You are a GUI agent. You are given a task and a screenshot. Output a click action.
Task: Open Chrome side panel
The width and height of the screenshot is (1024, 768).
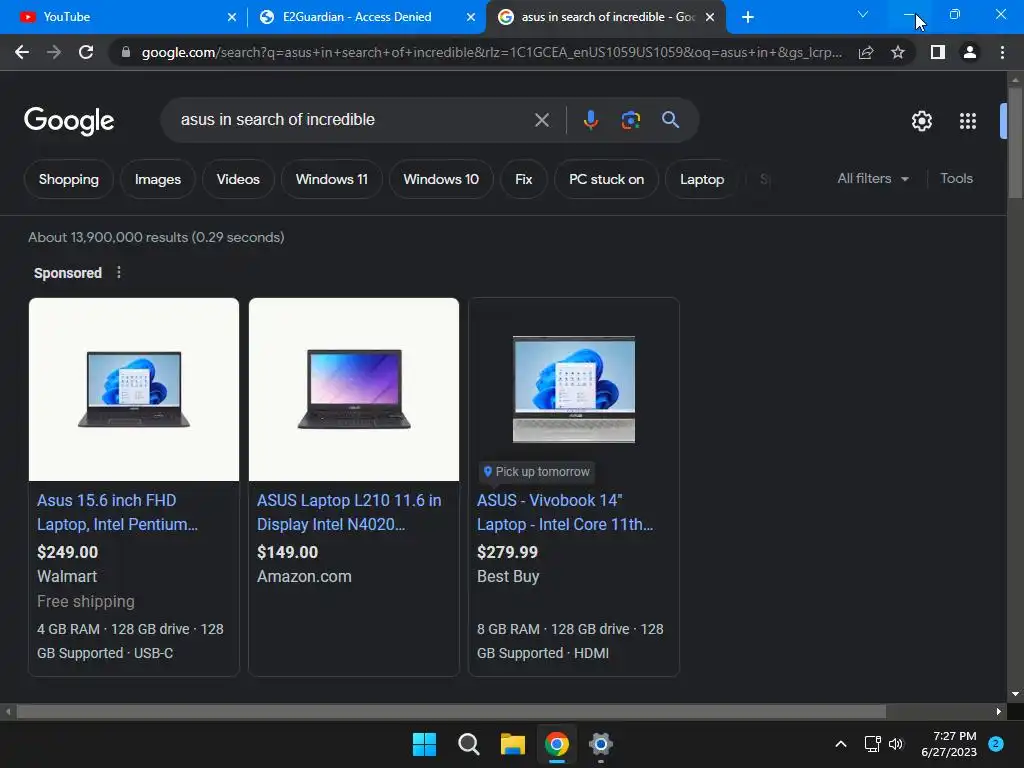click(x=938, y=52)
